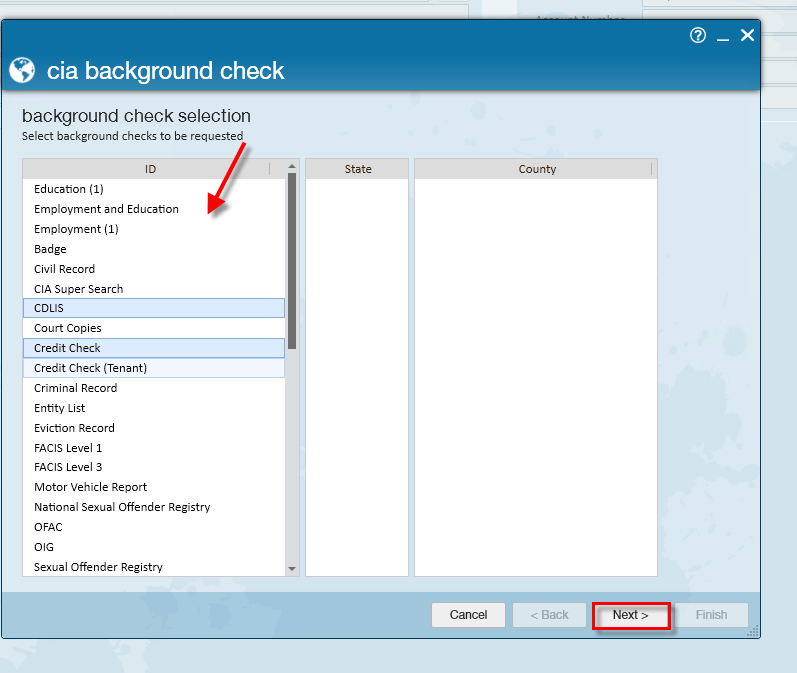797x673 pixels.
Task: Close the cia background check dialog
Action: (747, 35)
